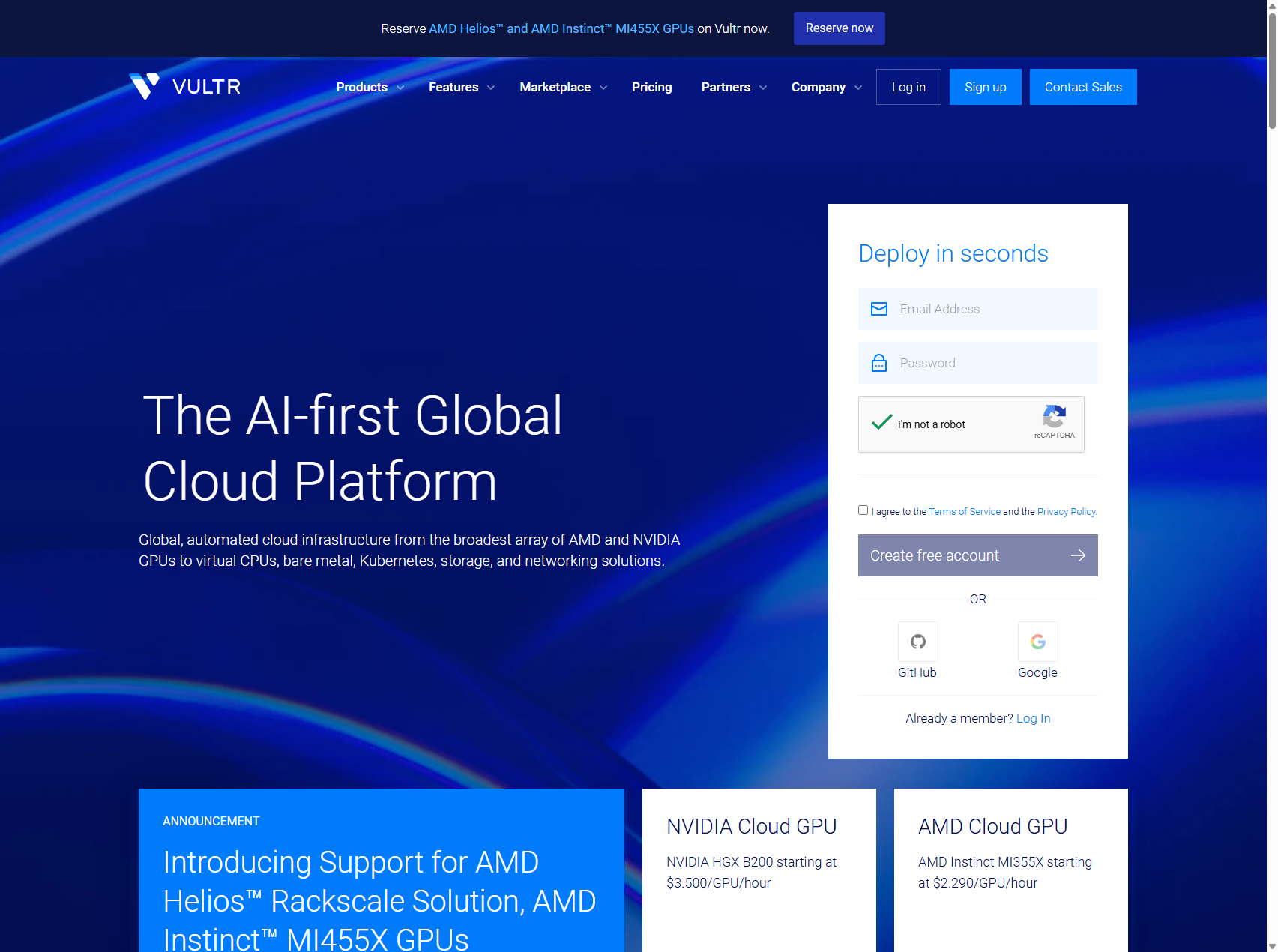This screenshot has height=952, width=1278.
Task: Expand the Features dropdown chevron
Action: tap(491, 88)
